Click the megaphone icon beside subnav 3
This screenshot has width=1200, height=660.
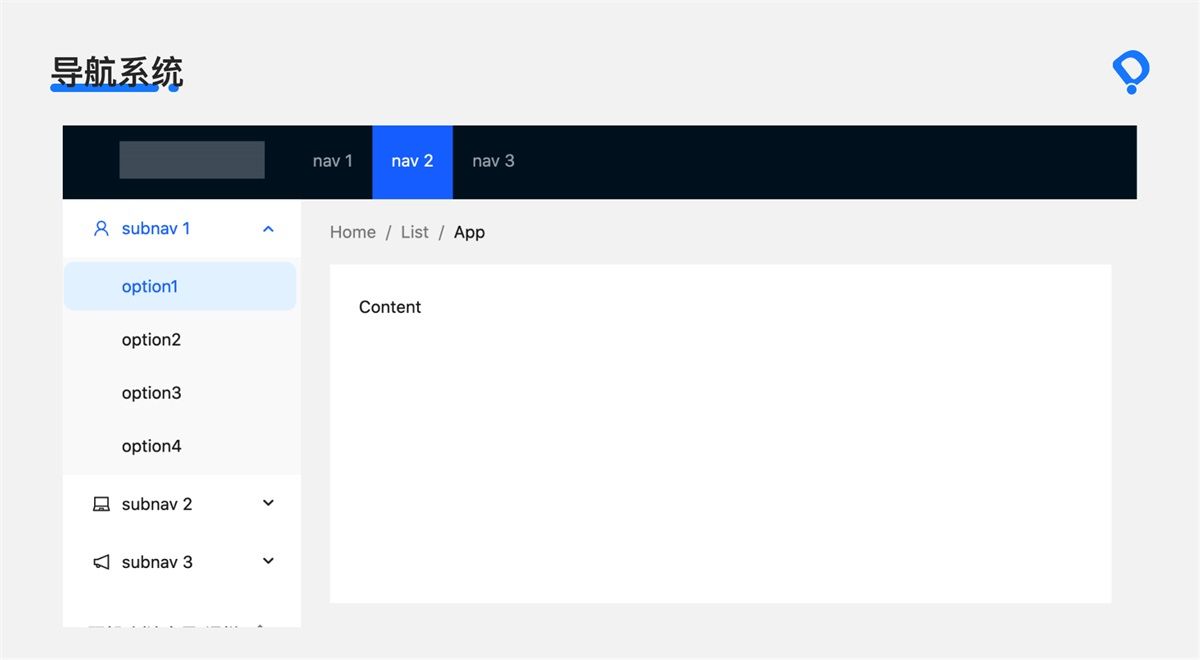tap(101, 562)
